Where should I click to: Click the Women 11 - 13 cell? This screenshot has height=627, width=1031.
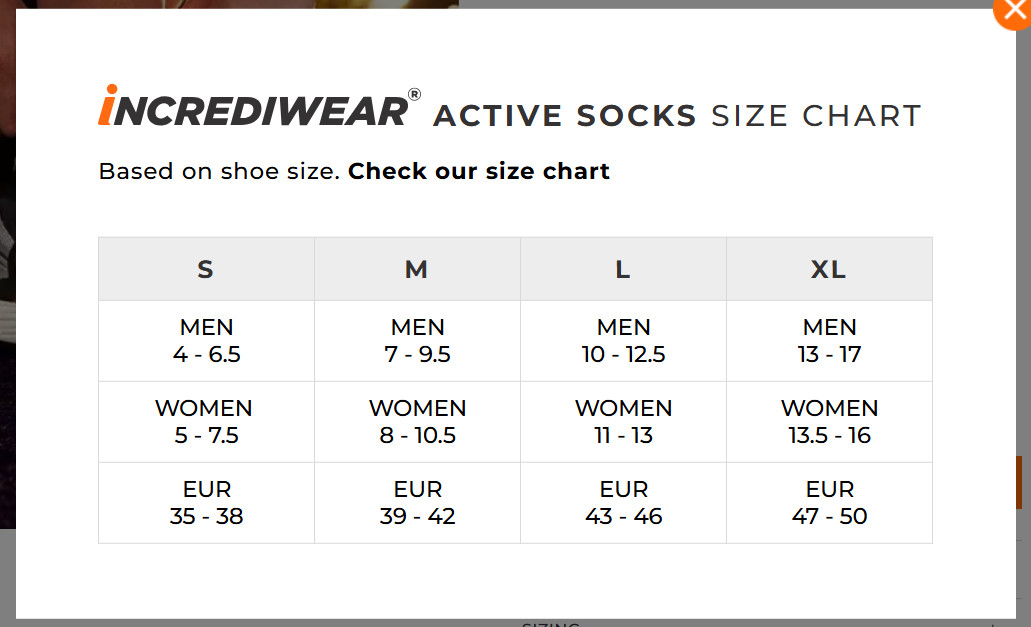pos(623,422)
